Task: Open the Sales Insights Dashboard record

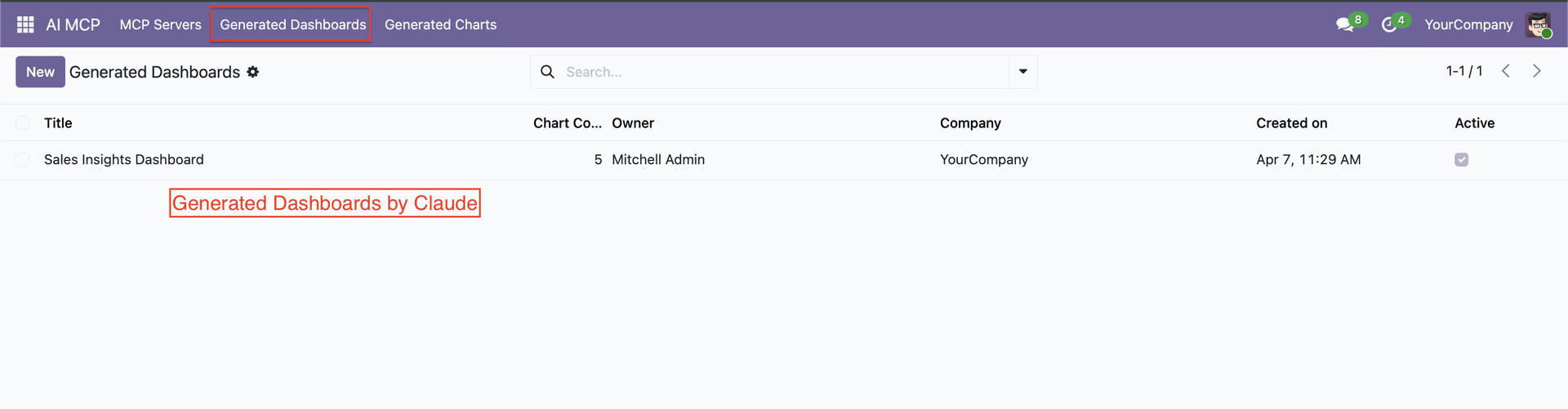Action: coord(124,160)
